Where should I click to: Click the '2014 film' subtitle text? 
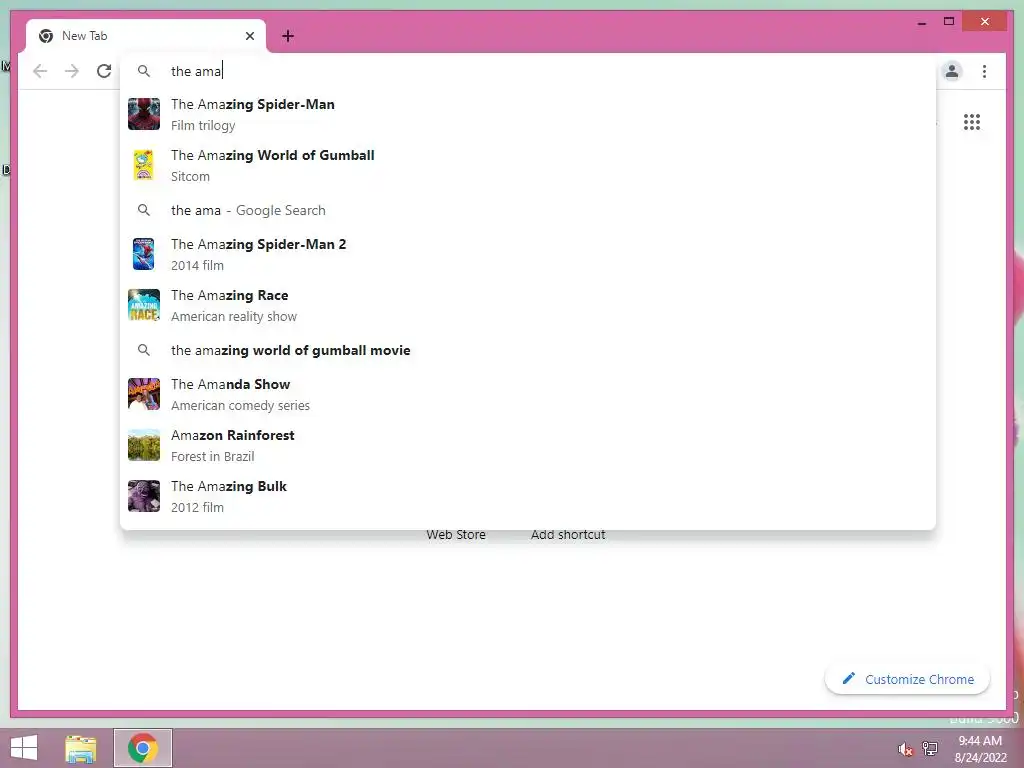coord(197,266)
